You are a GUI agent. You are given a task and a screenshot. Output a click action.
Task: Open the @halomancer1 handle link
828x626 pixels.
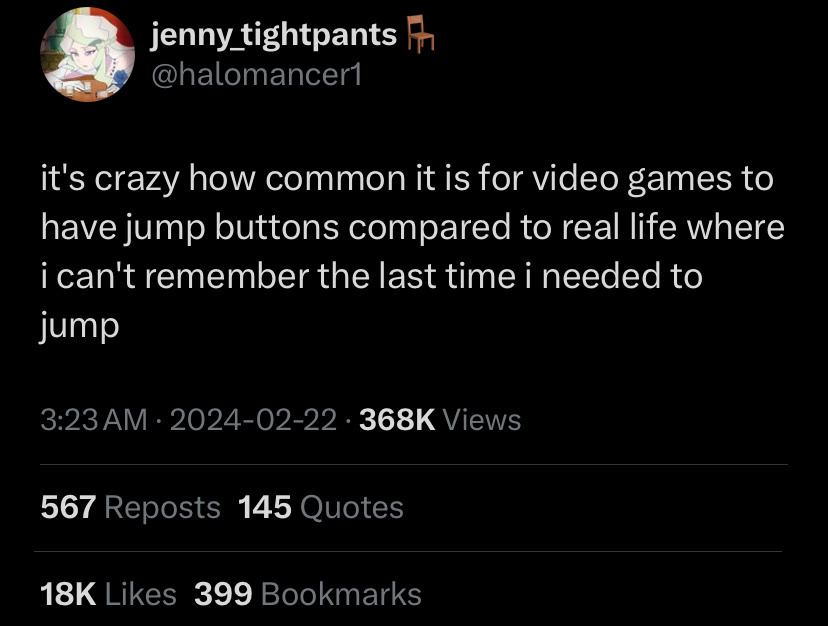point(257,75)
